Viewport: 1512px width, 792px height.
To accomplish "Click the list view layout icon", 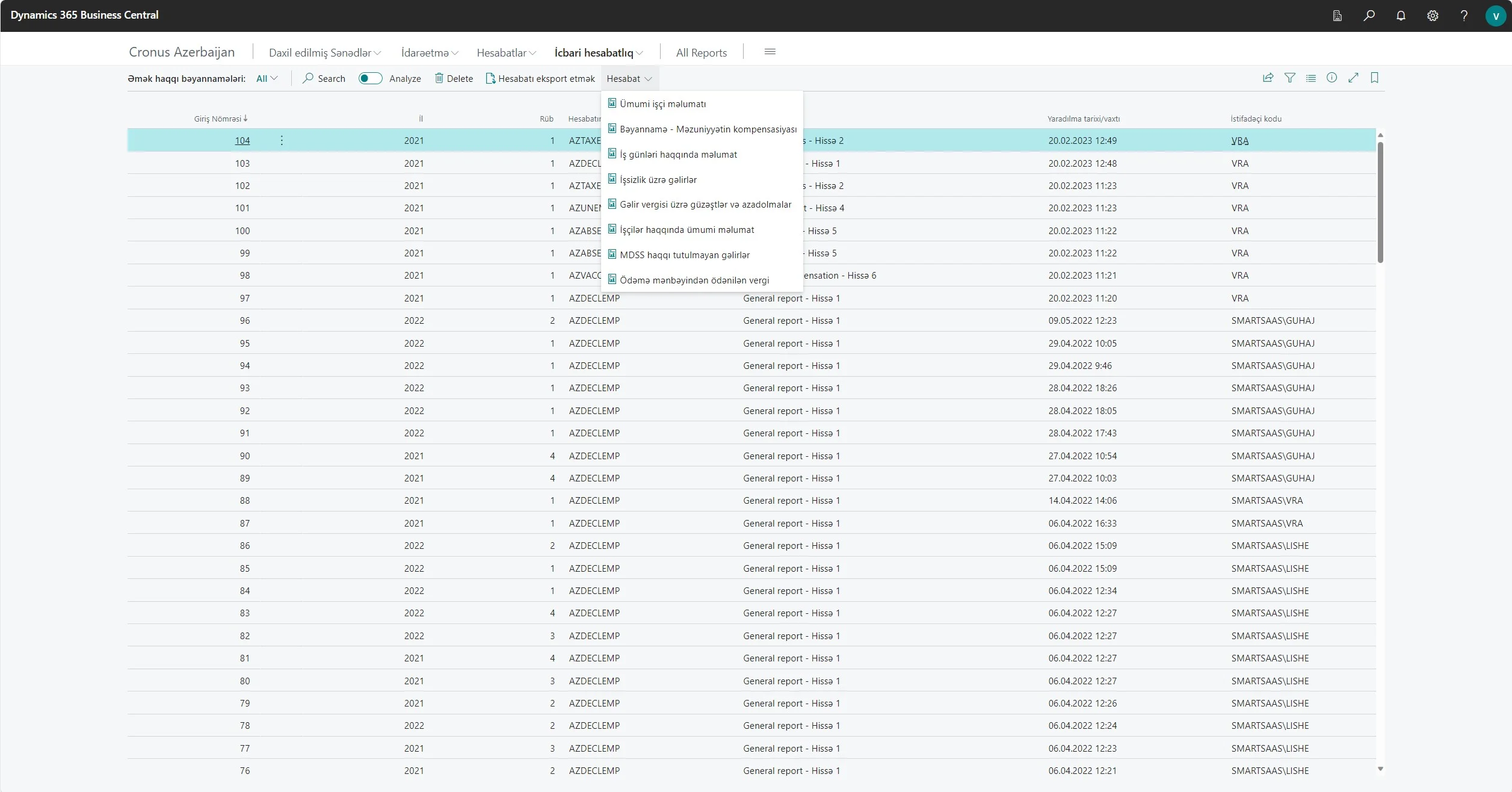I will [x=1310, y=78].
